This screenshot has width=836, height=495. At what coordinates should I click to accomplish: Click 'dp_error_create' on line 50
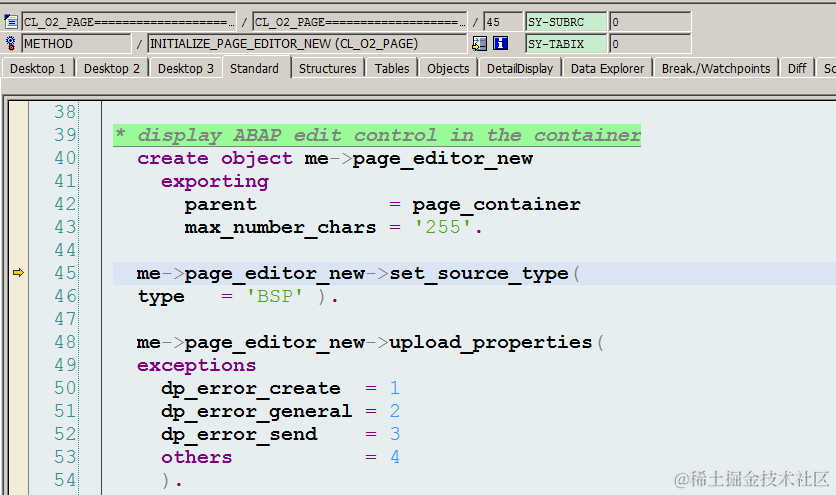click(251, 388)
